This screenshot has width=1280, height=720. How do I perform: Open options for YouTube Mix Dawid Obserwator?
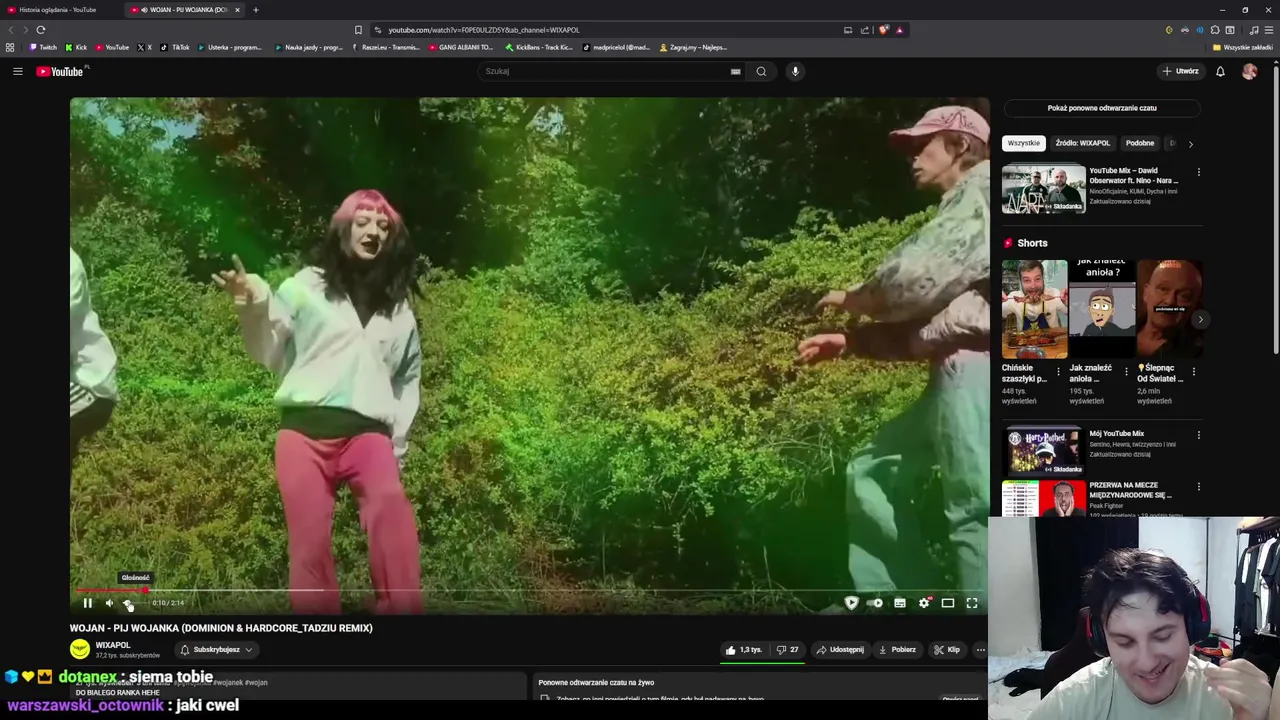point(1198,172)
